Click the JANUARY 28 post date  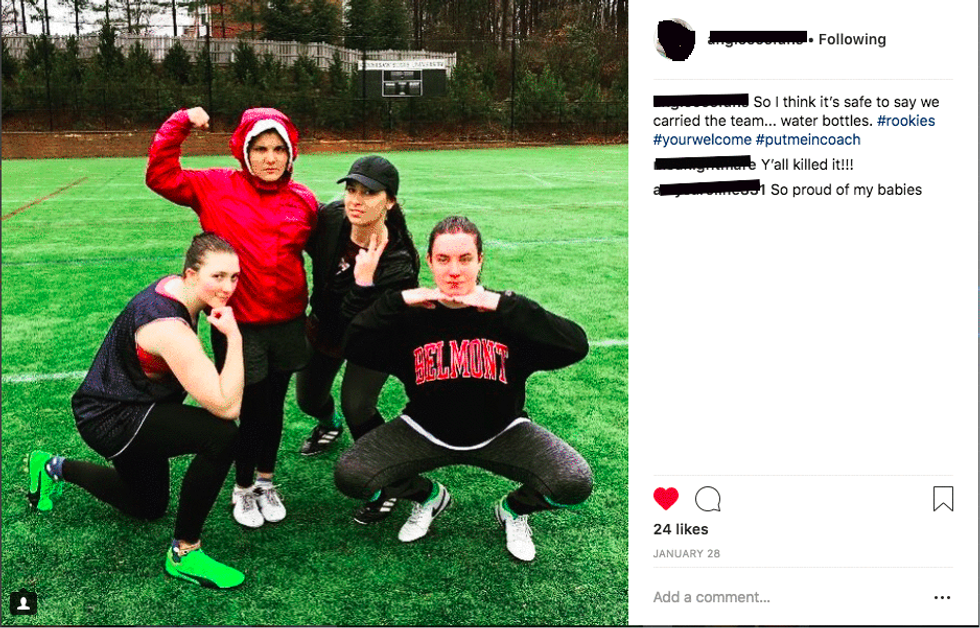686,554
